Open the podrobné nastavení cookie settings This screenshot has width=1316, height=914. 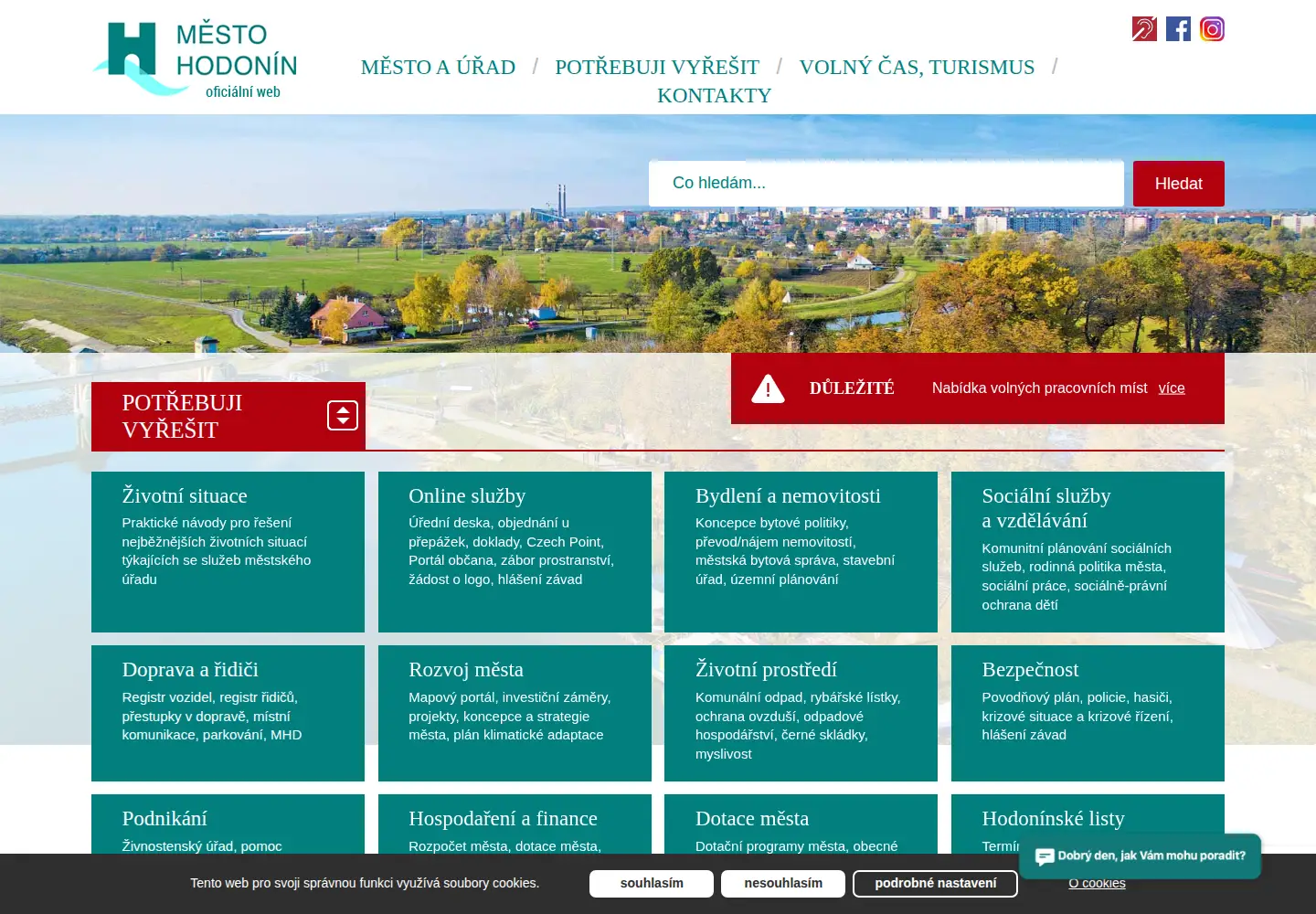point(935,884)
